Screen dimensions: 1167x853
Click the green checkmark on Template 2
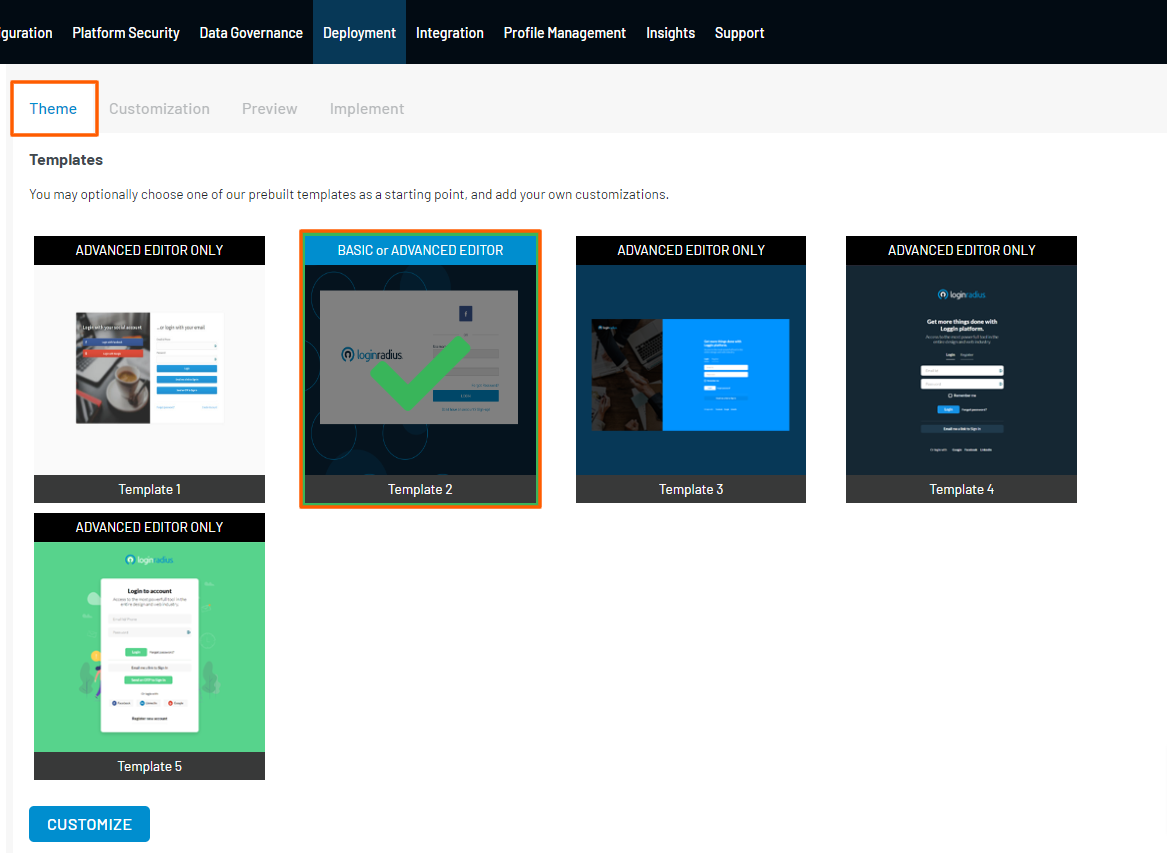tap(420, 373)
